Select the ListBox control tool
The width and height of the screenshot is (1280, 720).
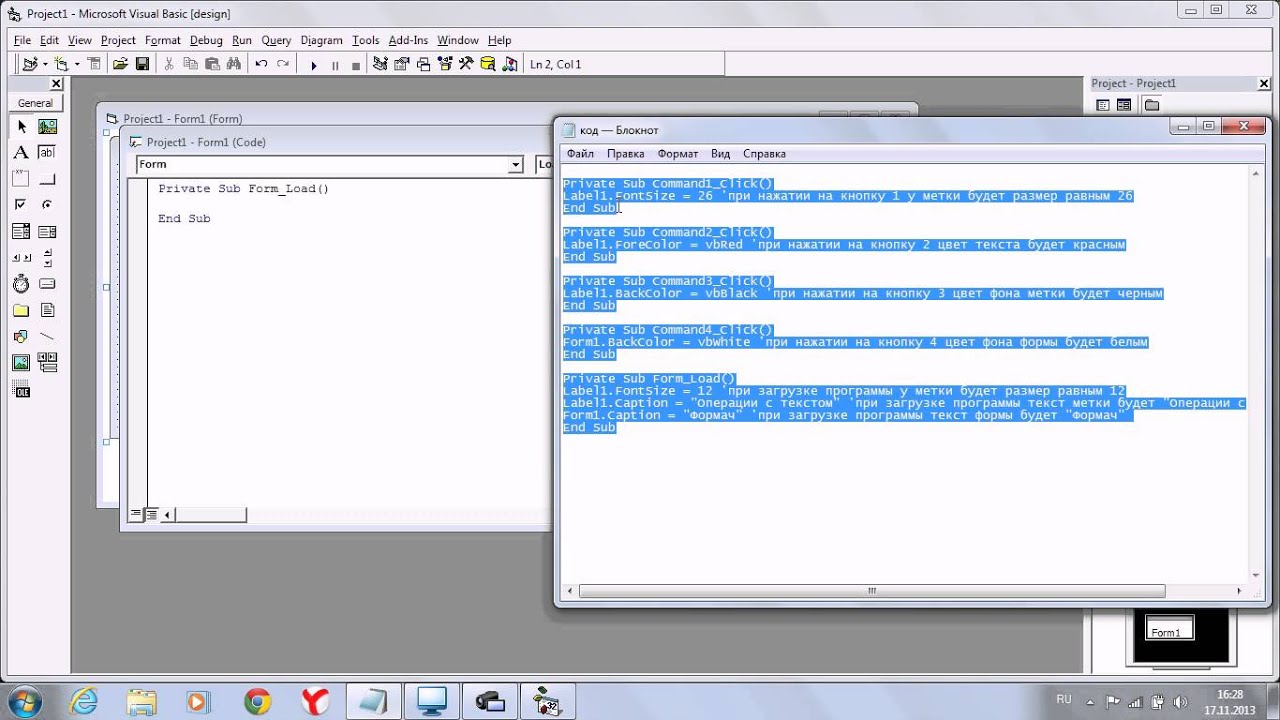click(47, 232)
